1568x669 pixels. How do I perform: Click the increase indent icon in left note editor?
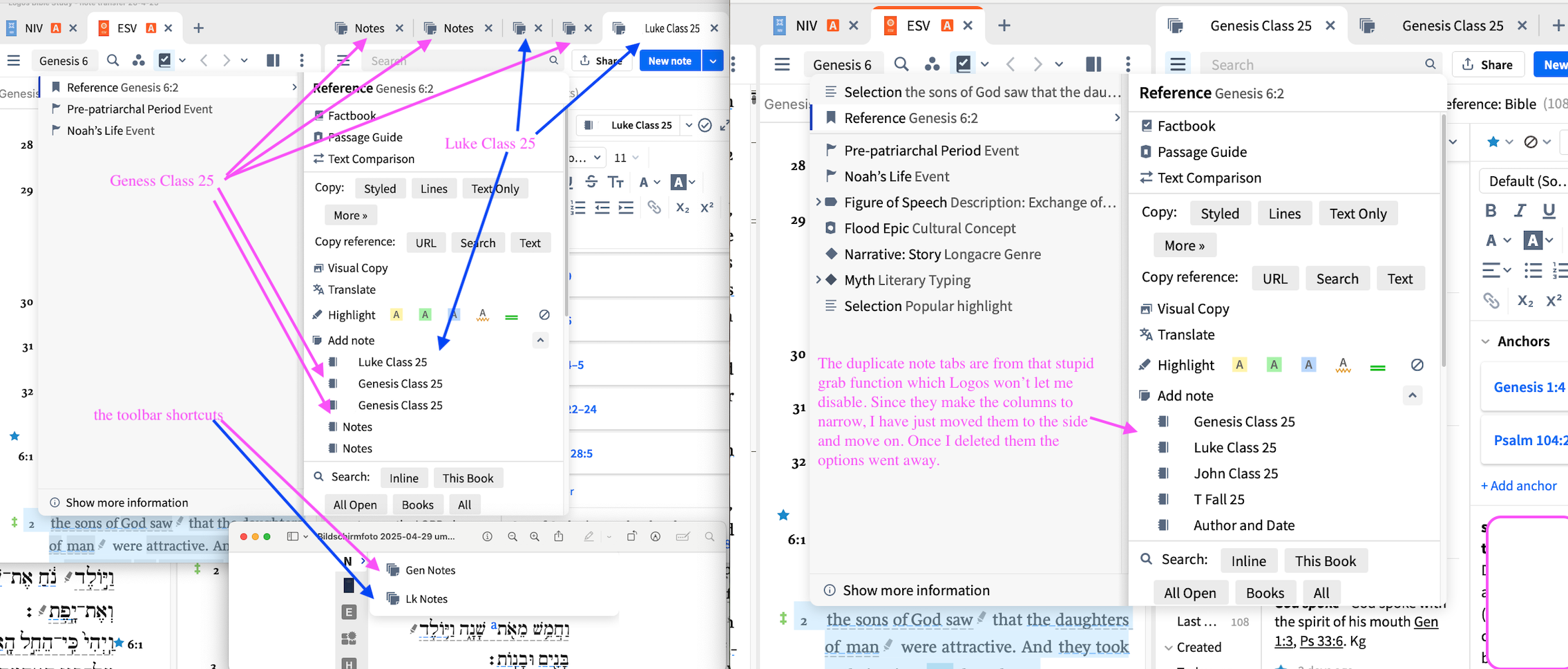pyautogui.click(x=626, y=207)
